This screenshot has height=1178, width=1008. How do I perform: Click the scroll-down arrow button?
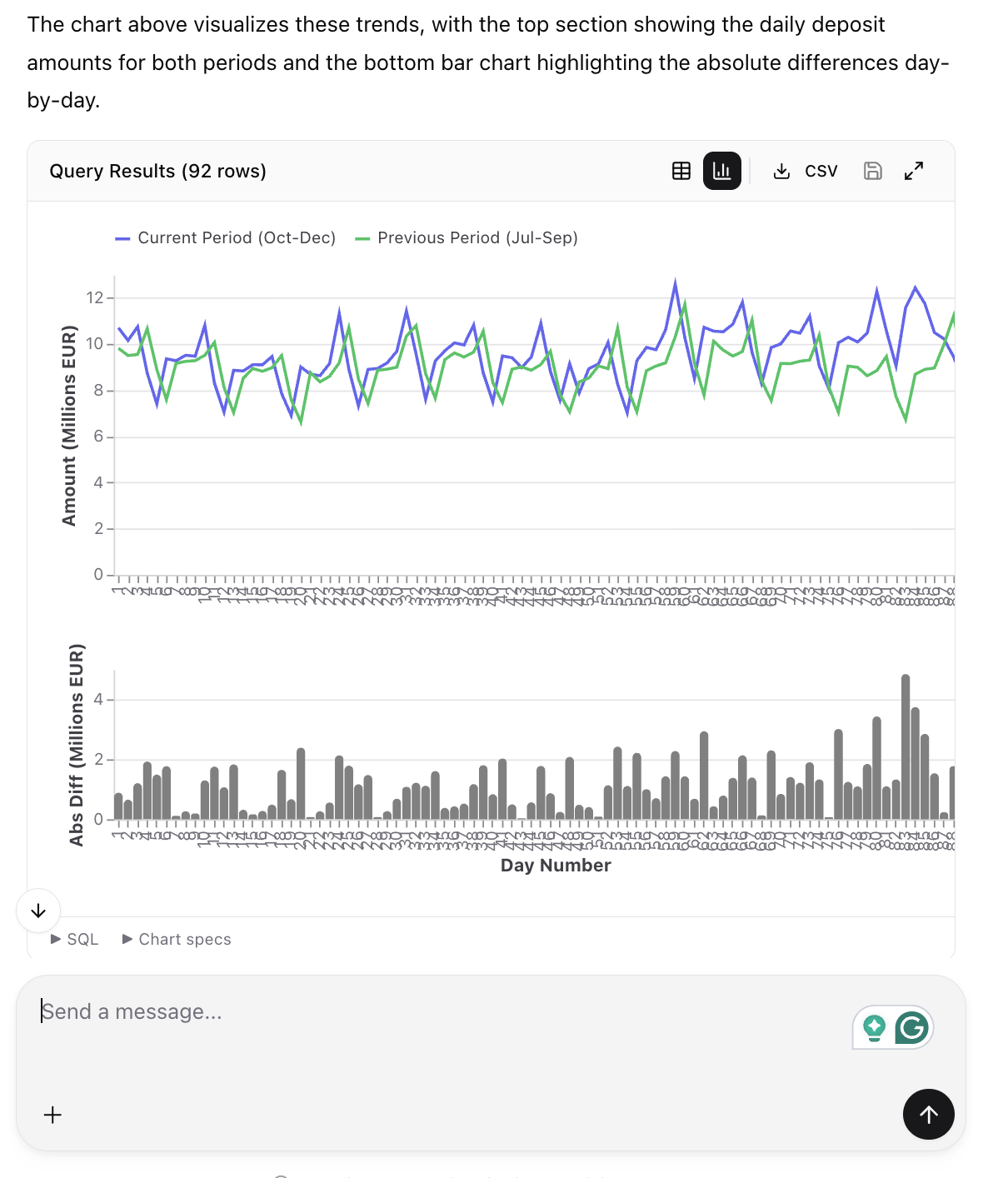click(x=38, y=911)
